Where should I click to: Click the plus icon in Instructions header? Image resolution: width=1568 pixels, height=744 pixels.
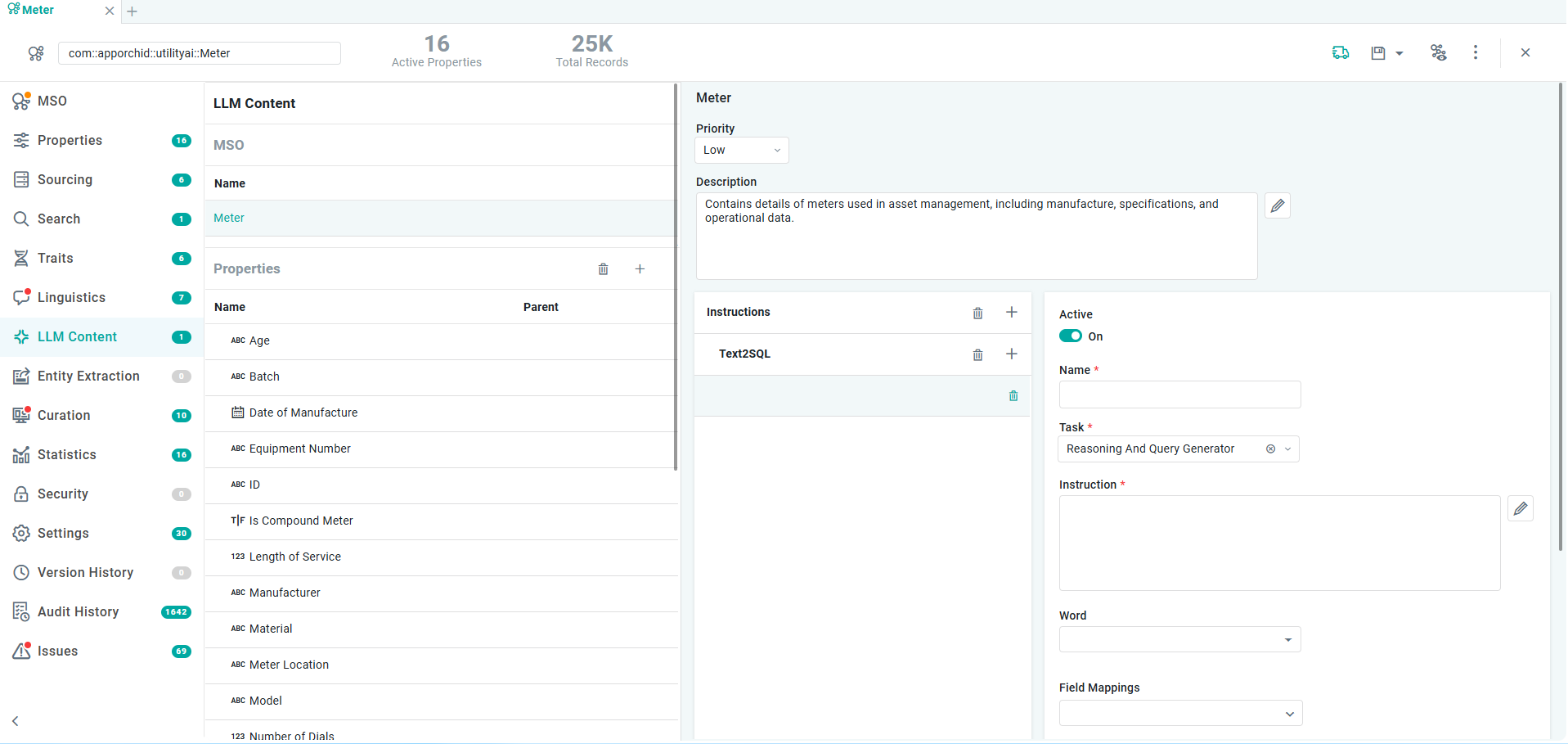click(x=1011, y=313)
